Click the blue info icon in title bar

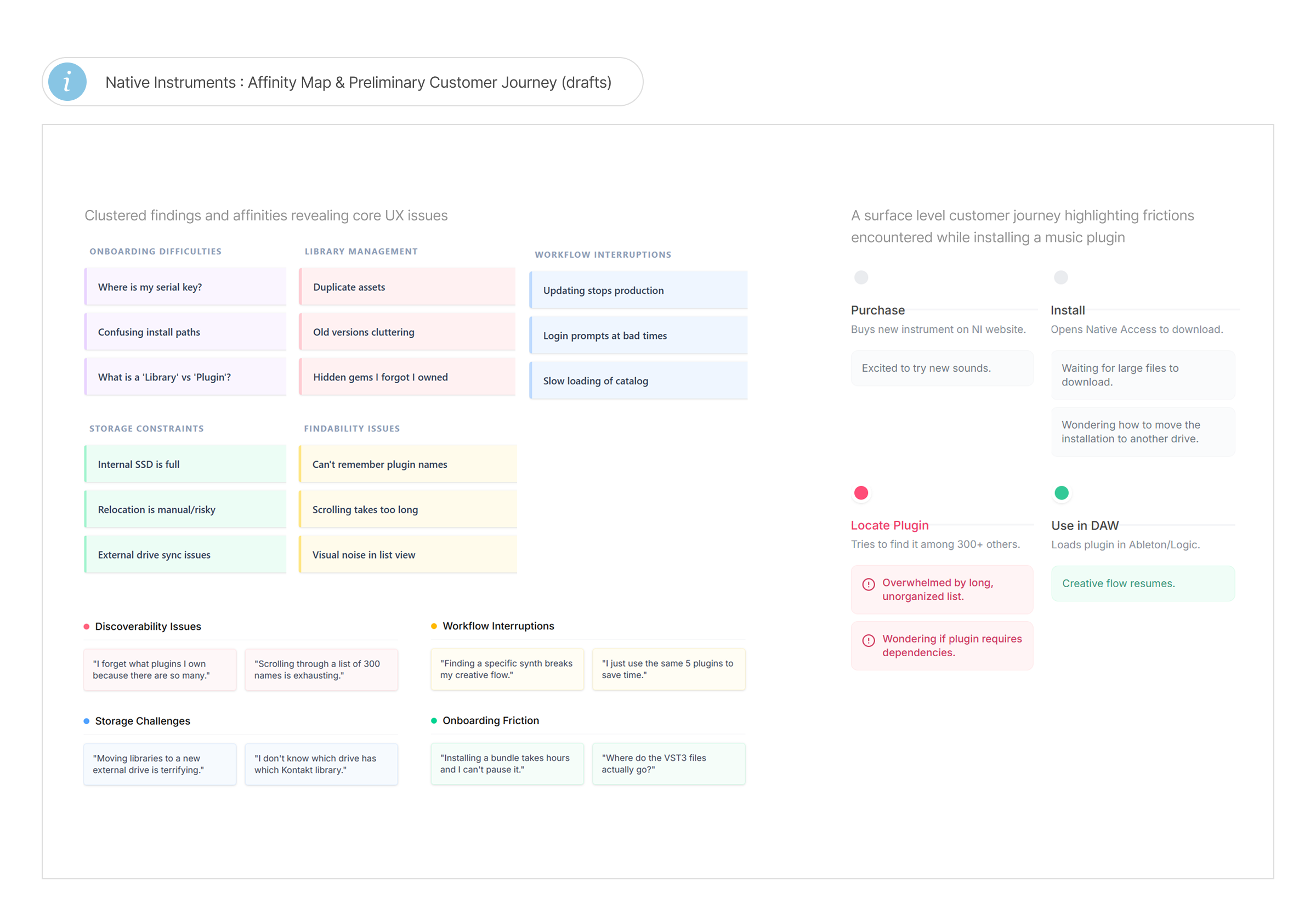tap(67, 82)
